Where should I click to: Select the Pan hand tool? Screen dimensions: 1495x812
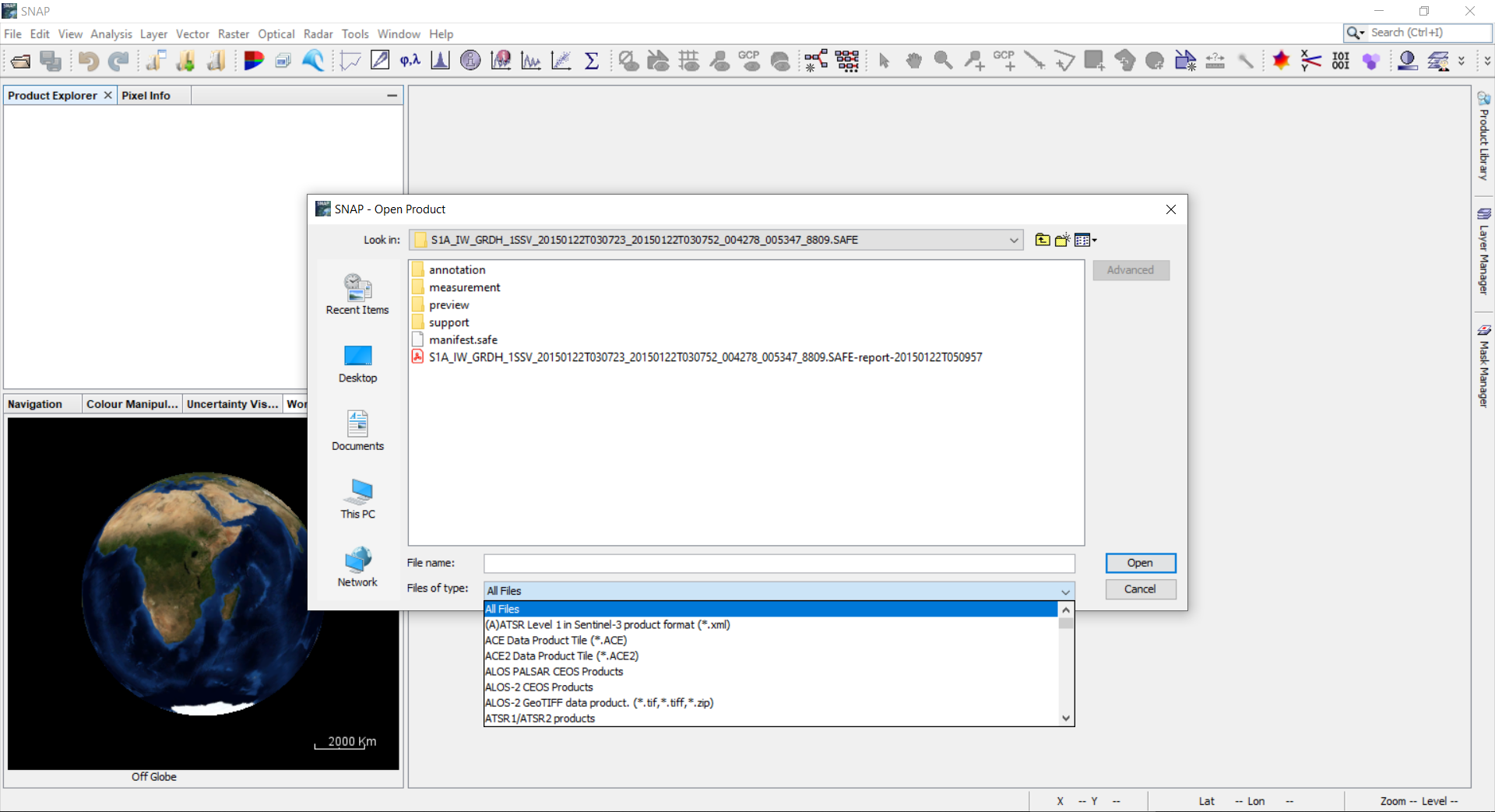[x=913, y=61]
